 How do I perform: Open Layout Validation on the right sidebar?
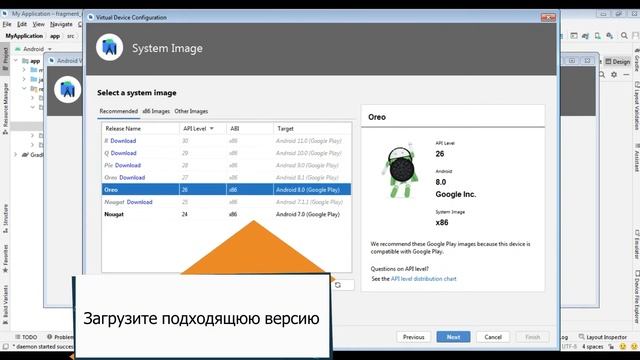(x=636, y=105)
